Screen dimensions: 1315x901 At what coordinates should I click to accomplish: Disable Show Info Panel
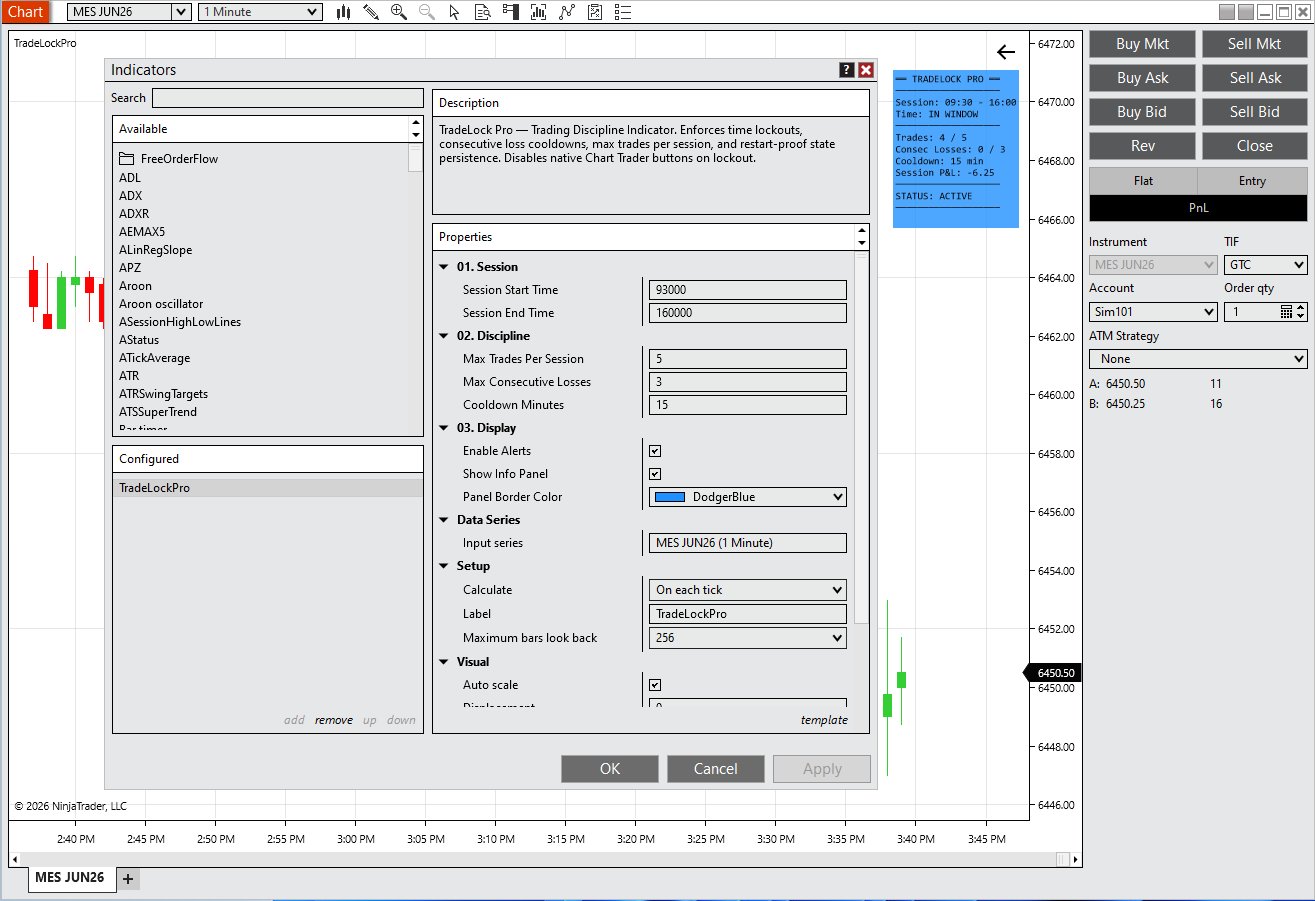click(654, 473)
